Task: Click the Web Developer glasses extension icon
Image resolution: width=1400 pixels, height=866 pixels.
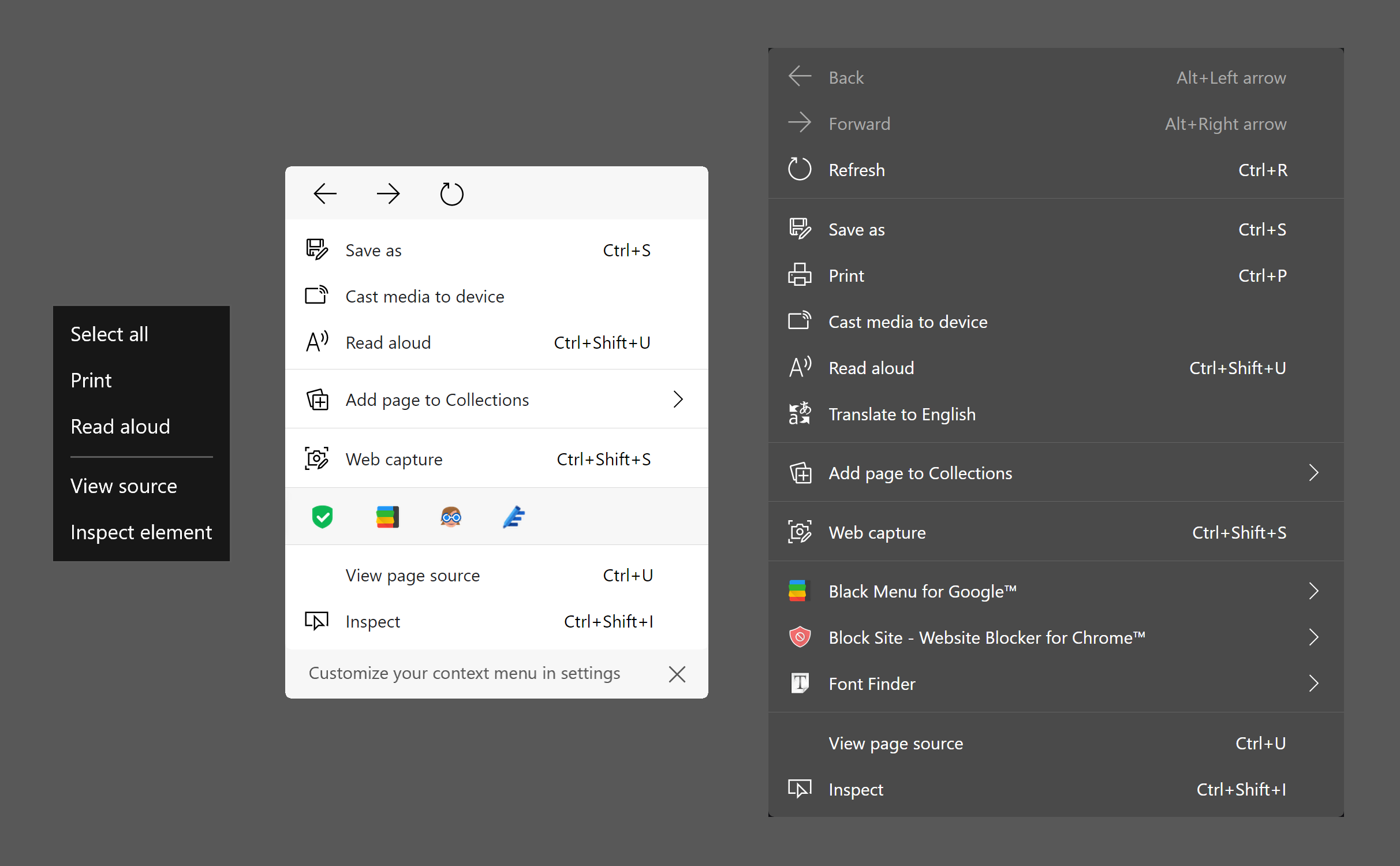Action: pos(451,517)
